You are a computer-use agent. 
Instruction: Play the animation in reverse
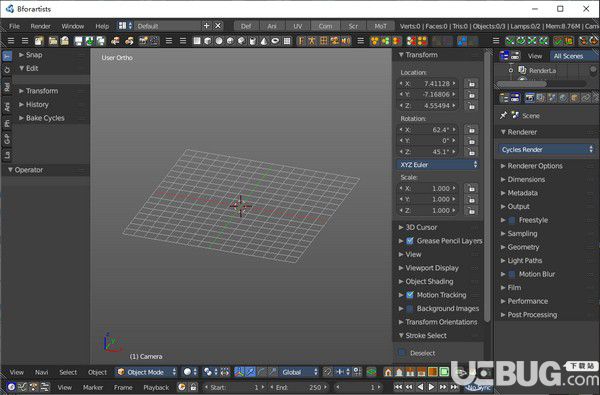[x=420, y=387]
